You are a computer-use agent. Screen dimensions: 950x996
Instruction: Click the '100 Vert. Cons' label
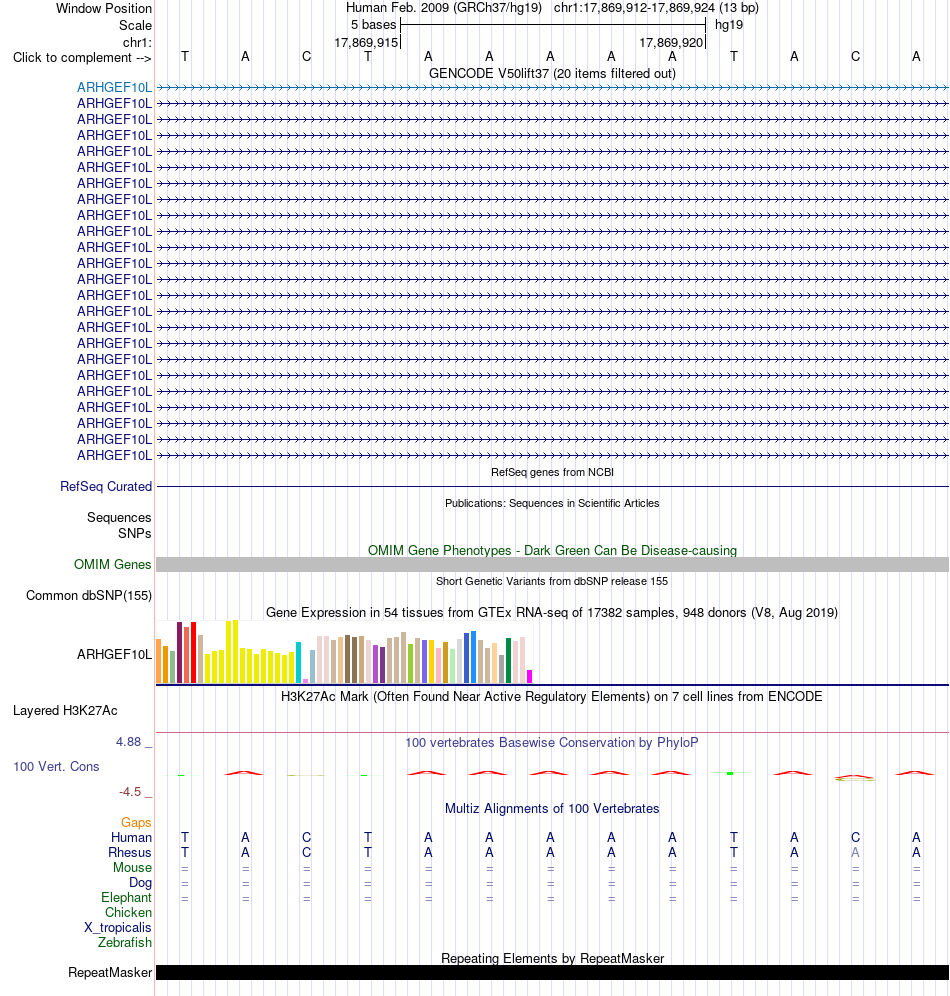pos(57,767)
